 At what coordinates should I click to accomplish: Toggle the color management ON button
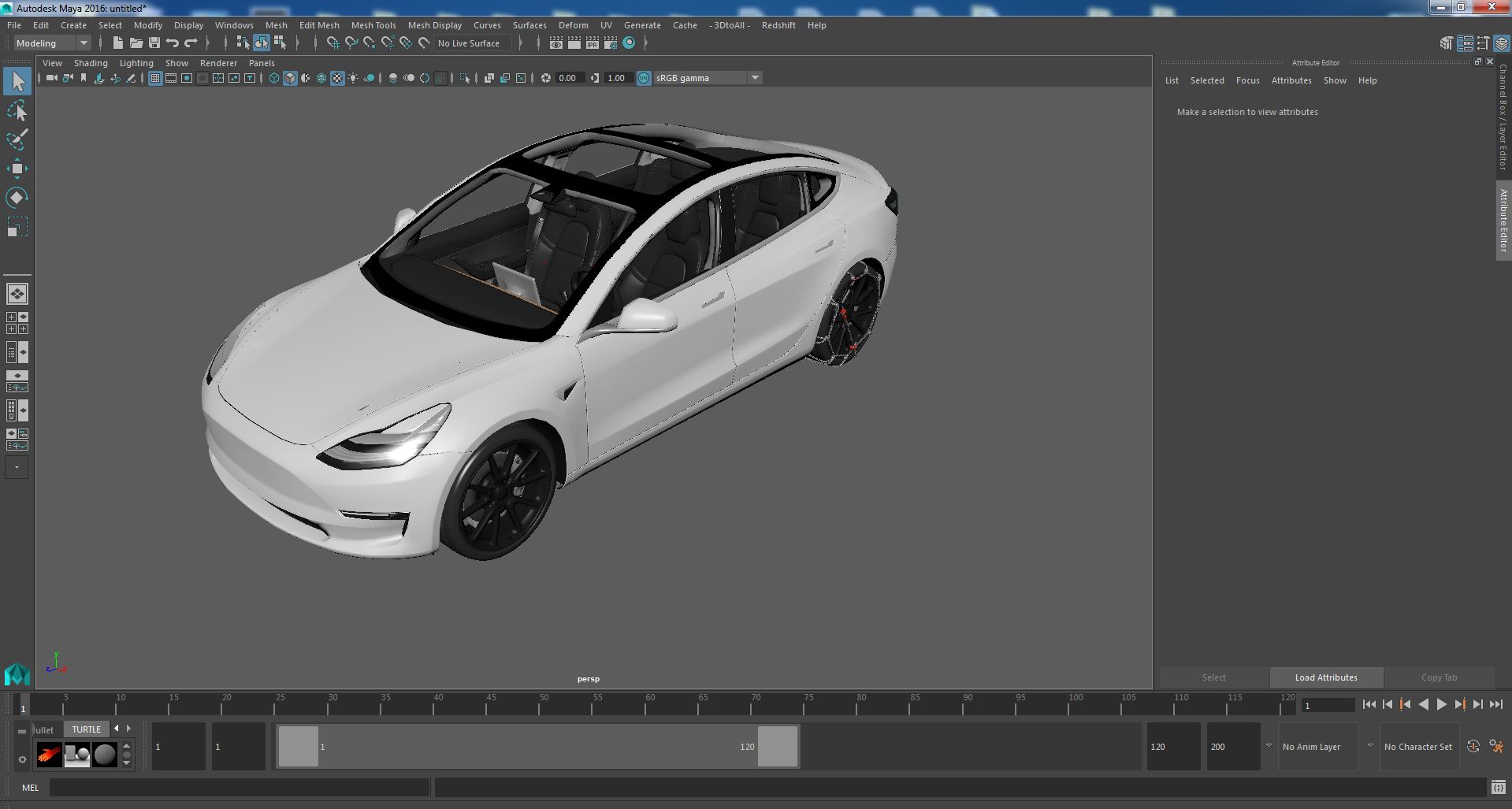coord(644,78)
